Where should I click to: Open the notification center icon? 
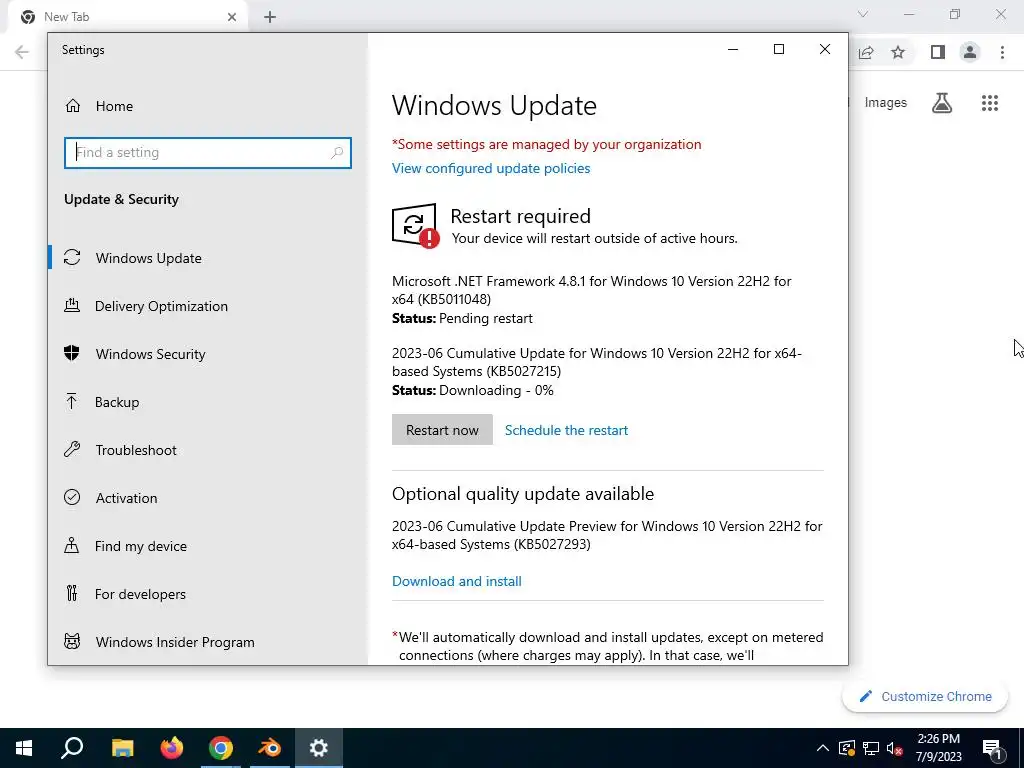[x=993, y=748]
